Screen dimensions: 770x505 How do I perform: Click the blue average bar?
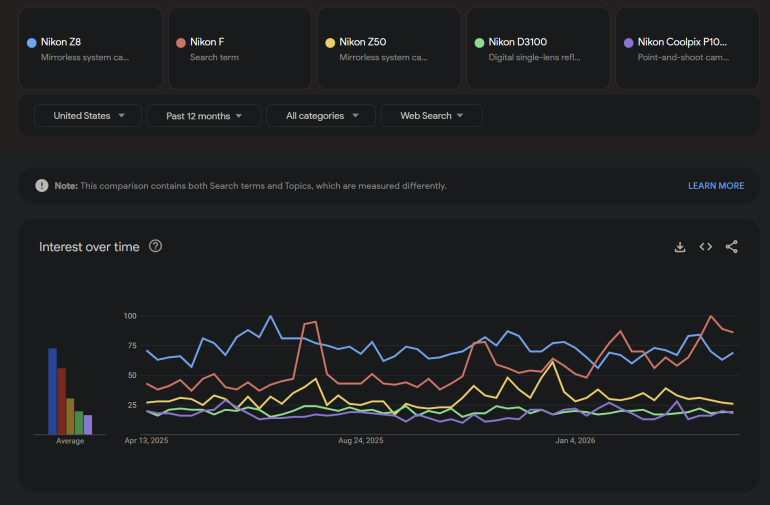point(53,391)
